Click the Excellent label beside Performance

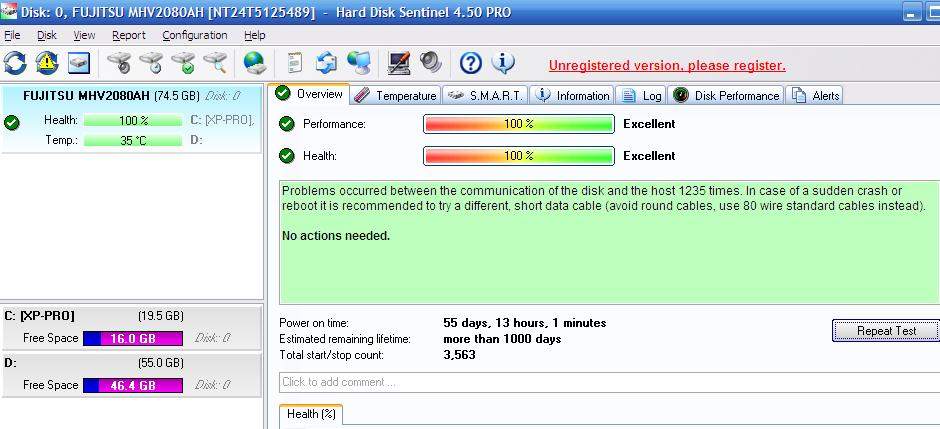pos(649,124)
